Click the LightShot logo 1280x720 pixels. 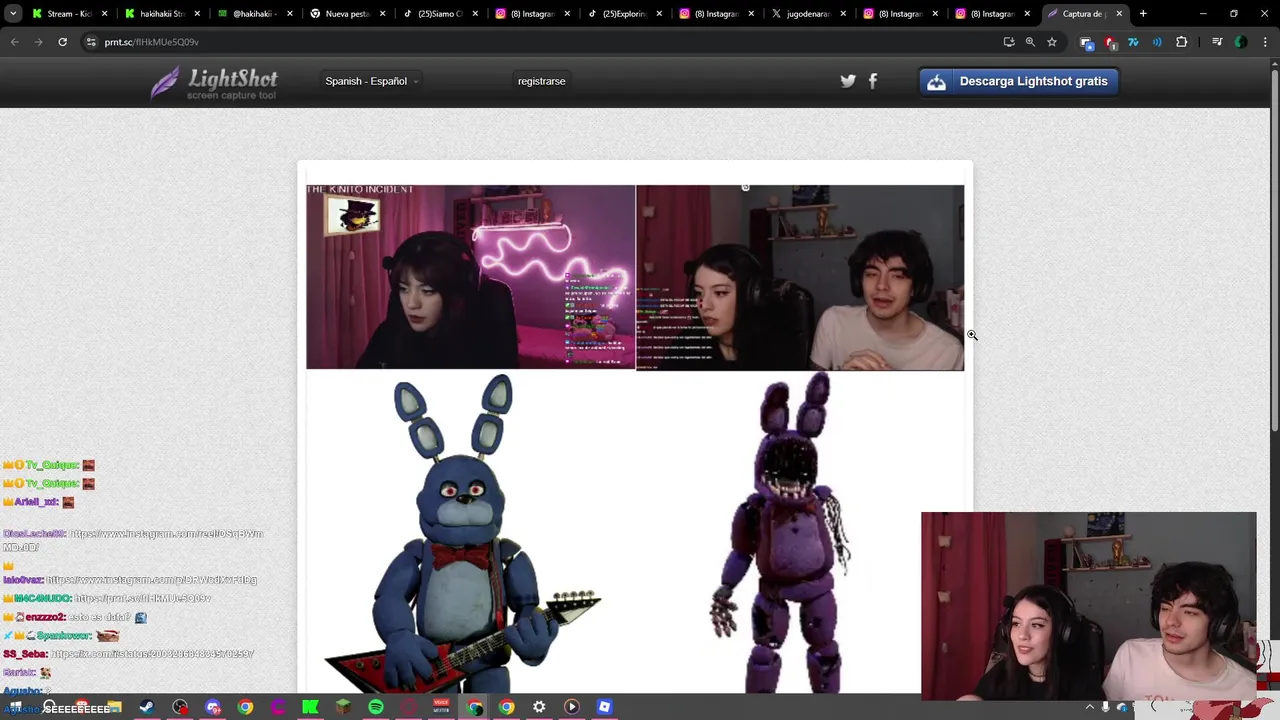coord(214,82)
